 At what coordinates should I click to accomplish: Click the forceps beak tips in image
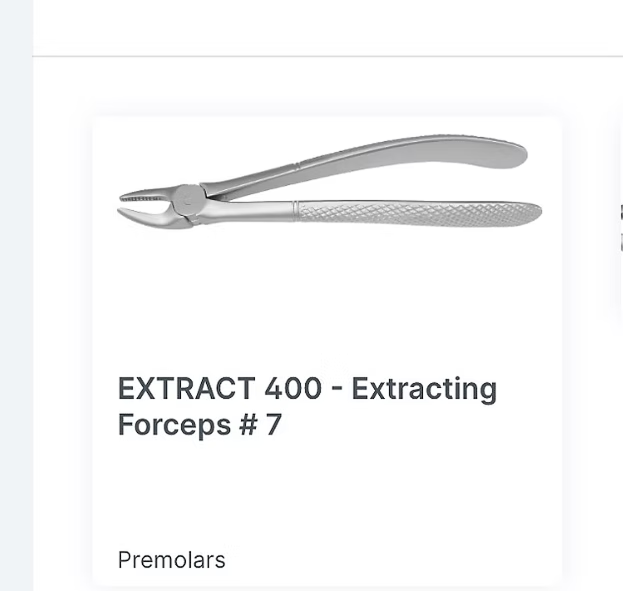point(134,205)
